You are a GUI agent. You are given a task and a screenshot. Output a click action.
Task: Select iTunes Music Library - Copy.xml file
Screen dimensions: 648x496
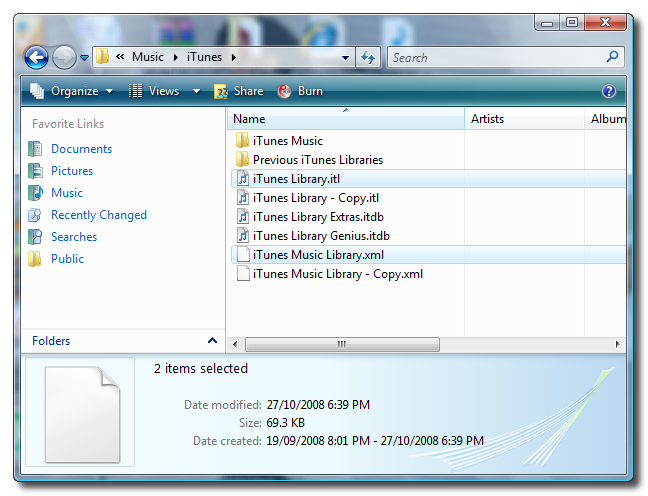337,274
